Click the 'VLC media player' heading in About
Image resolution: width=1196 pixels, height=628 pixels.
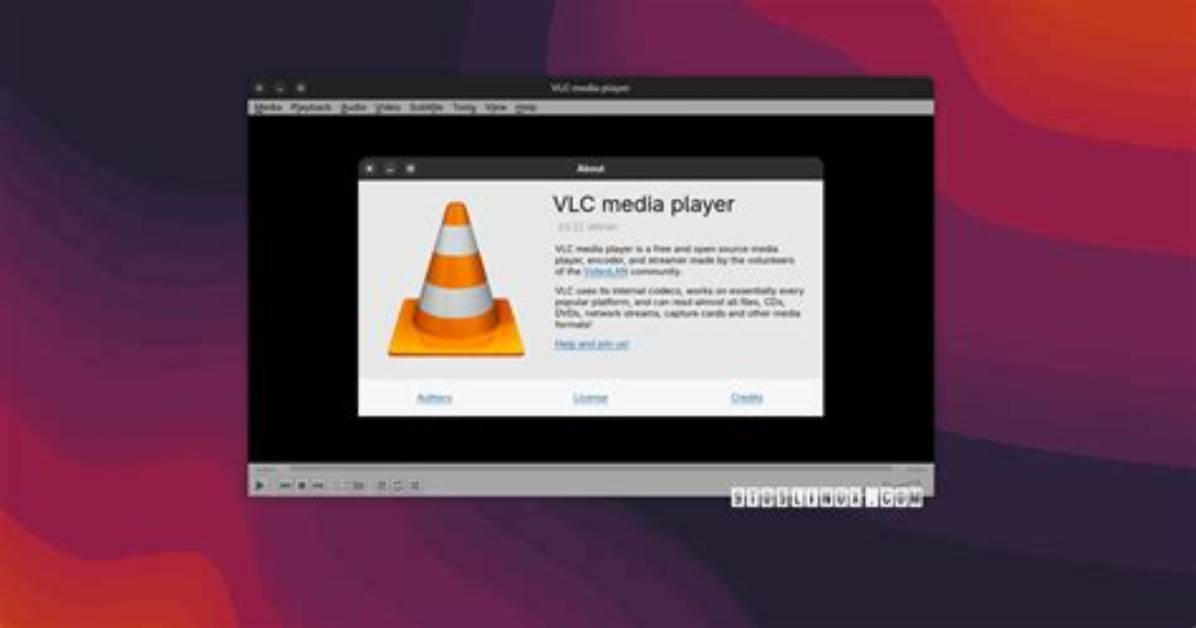tap(644, 205)
